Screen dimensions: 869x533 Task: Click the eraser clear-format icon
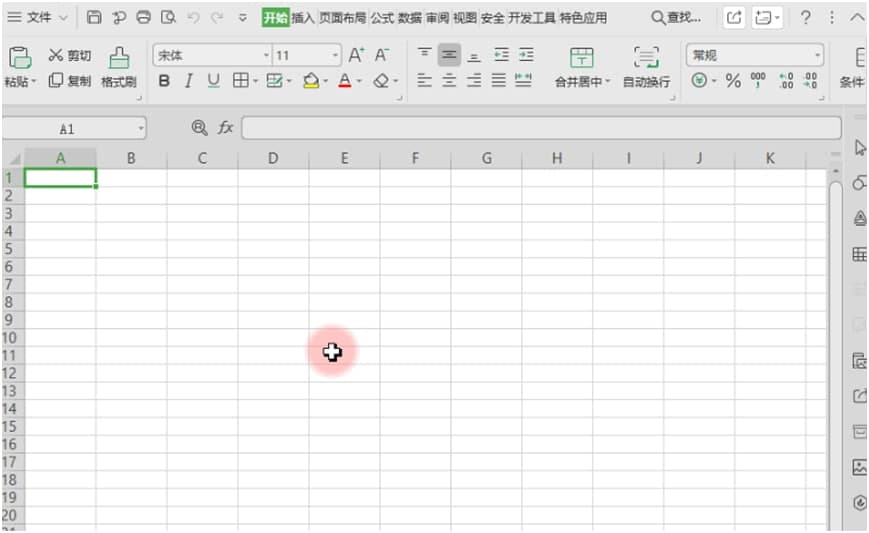click(381, 81)
